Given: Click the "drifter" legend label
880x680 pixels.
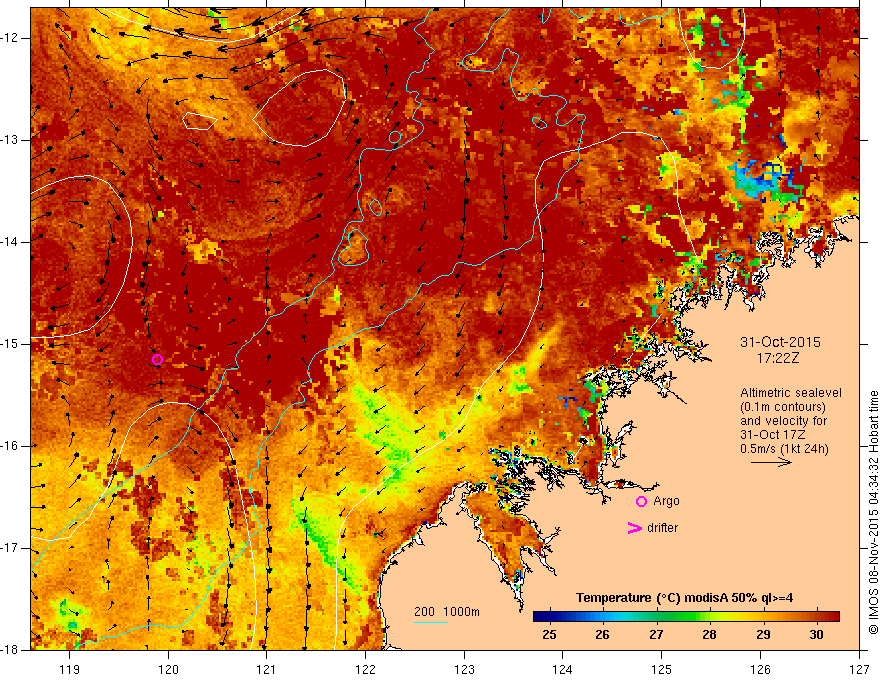Looking at the screenshot, I should coord(662,528).
